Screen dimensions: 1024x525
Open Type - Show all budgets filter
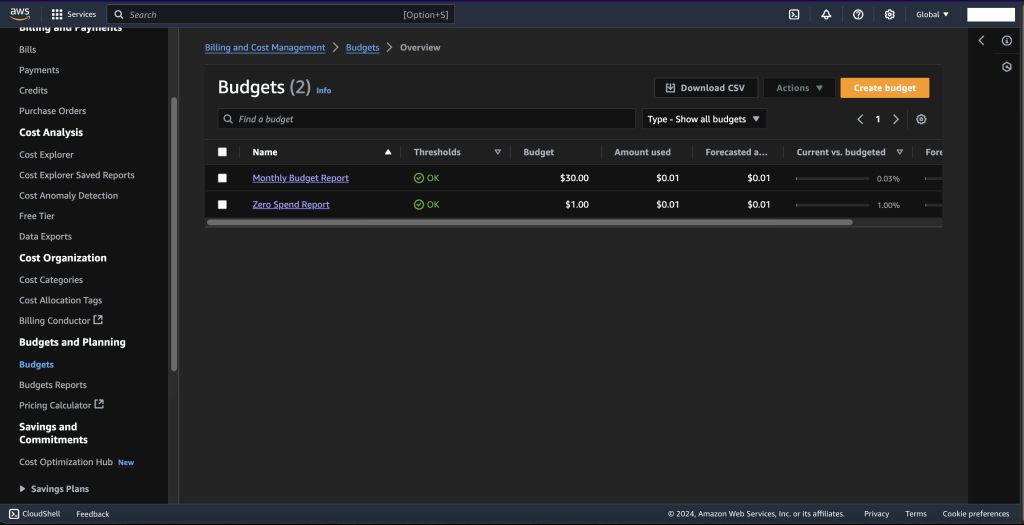(x=704, y=119)
